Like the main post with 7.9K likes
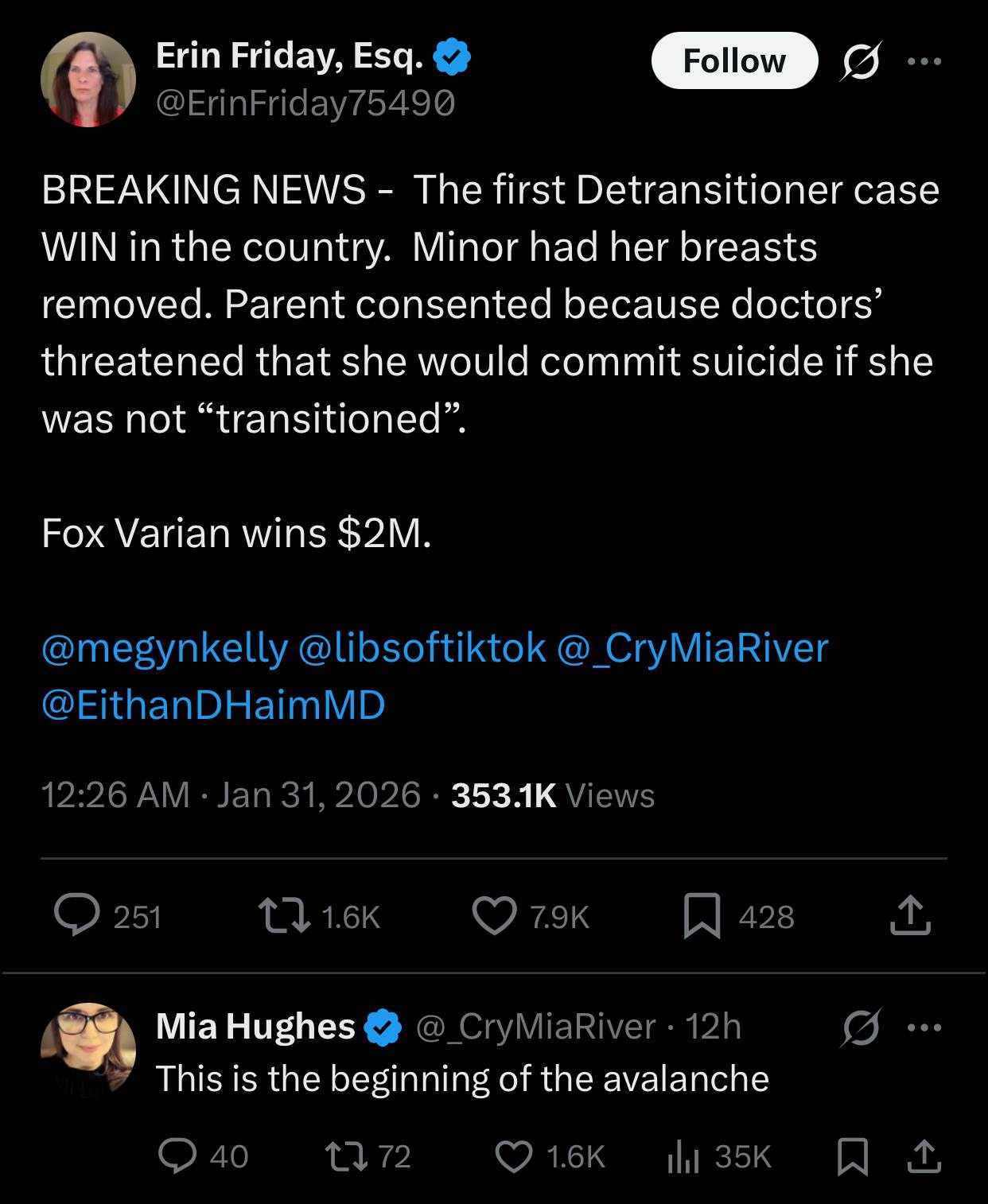 click(494, 915)
